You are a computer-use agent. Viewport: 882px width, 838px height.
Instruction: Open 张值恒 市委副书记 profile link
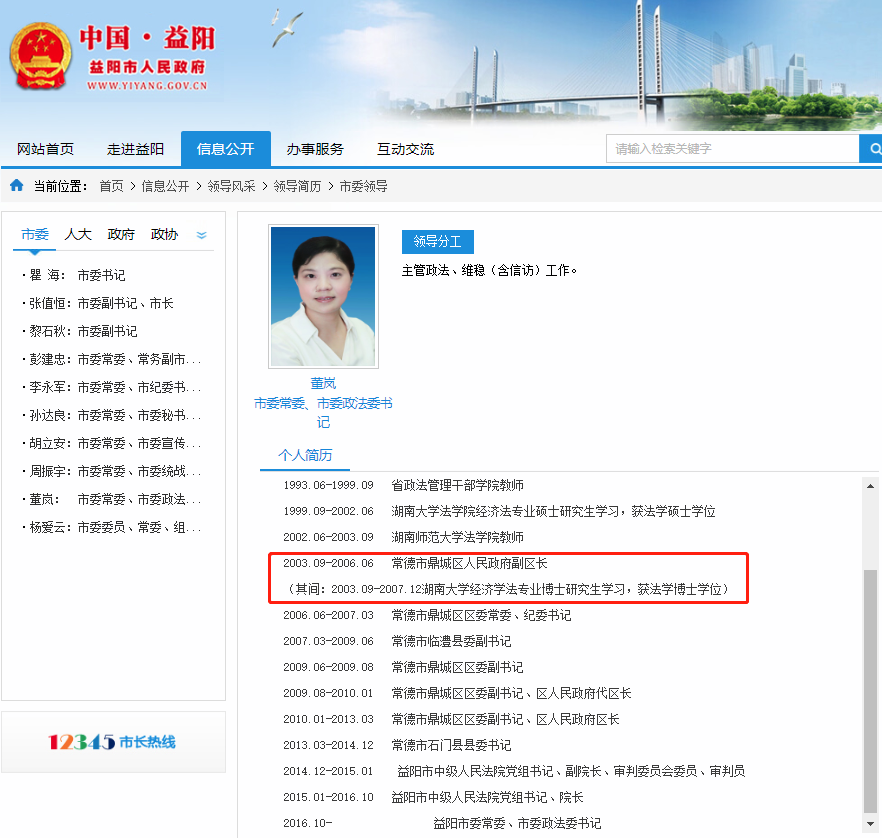(100, 303)
